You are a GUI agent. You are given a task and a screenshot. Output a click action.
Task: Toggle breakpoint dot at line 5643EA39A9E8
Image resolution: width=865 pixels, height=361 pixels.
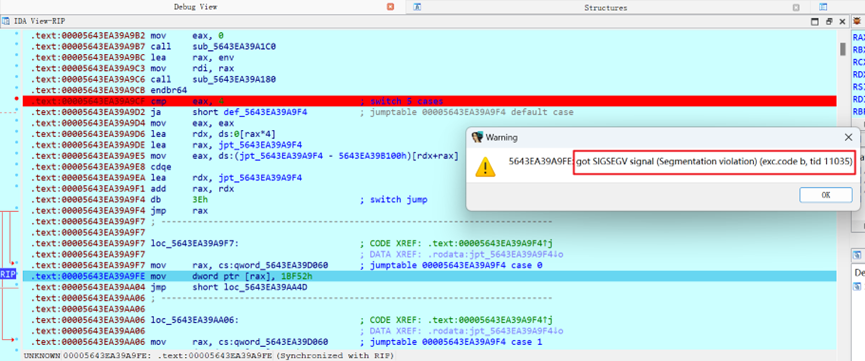coord(16,165)
